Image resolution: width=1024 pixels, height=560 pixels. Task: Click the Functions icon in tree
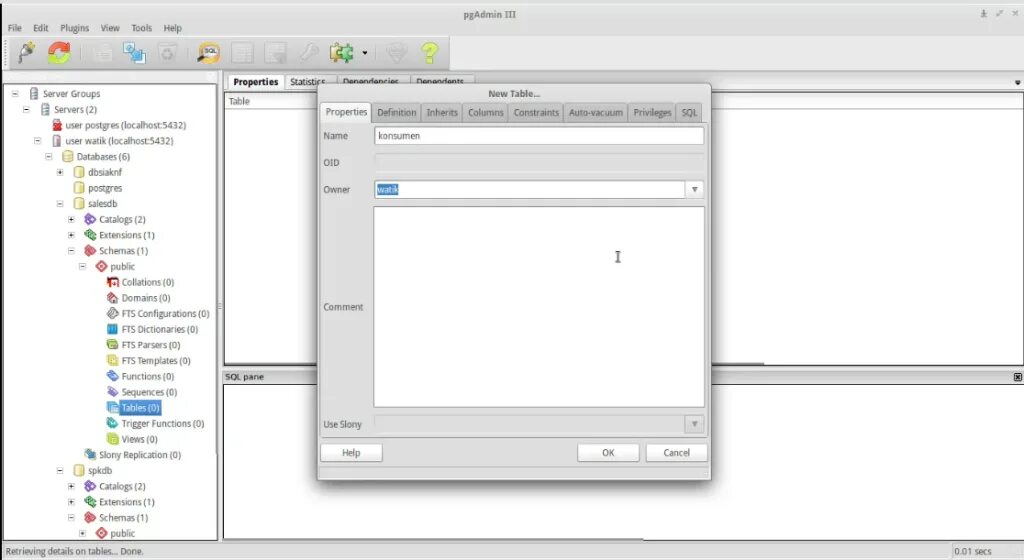112,376
